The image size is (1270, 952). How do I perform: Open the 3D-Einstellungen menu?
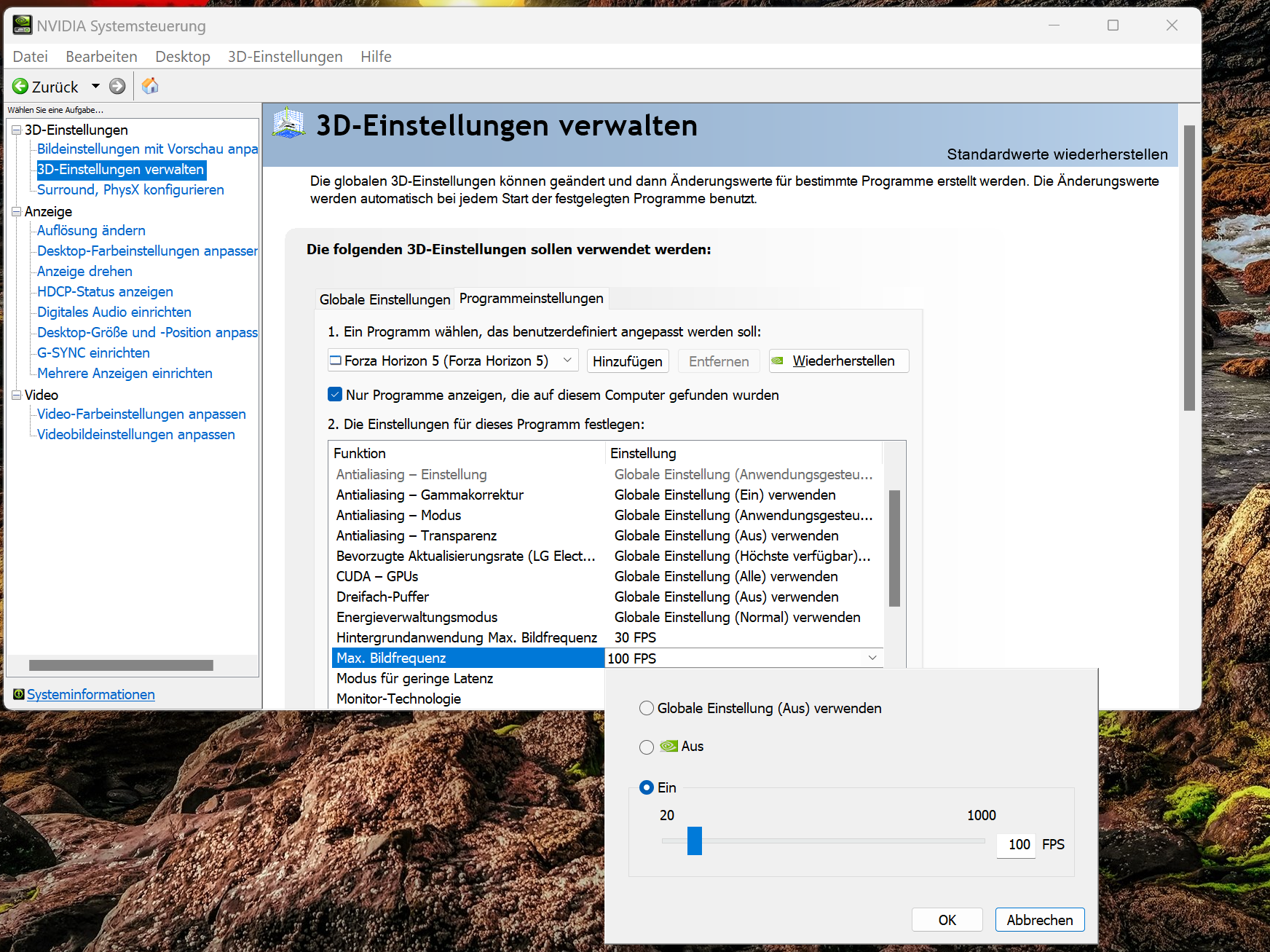click(x=285, y=57)
